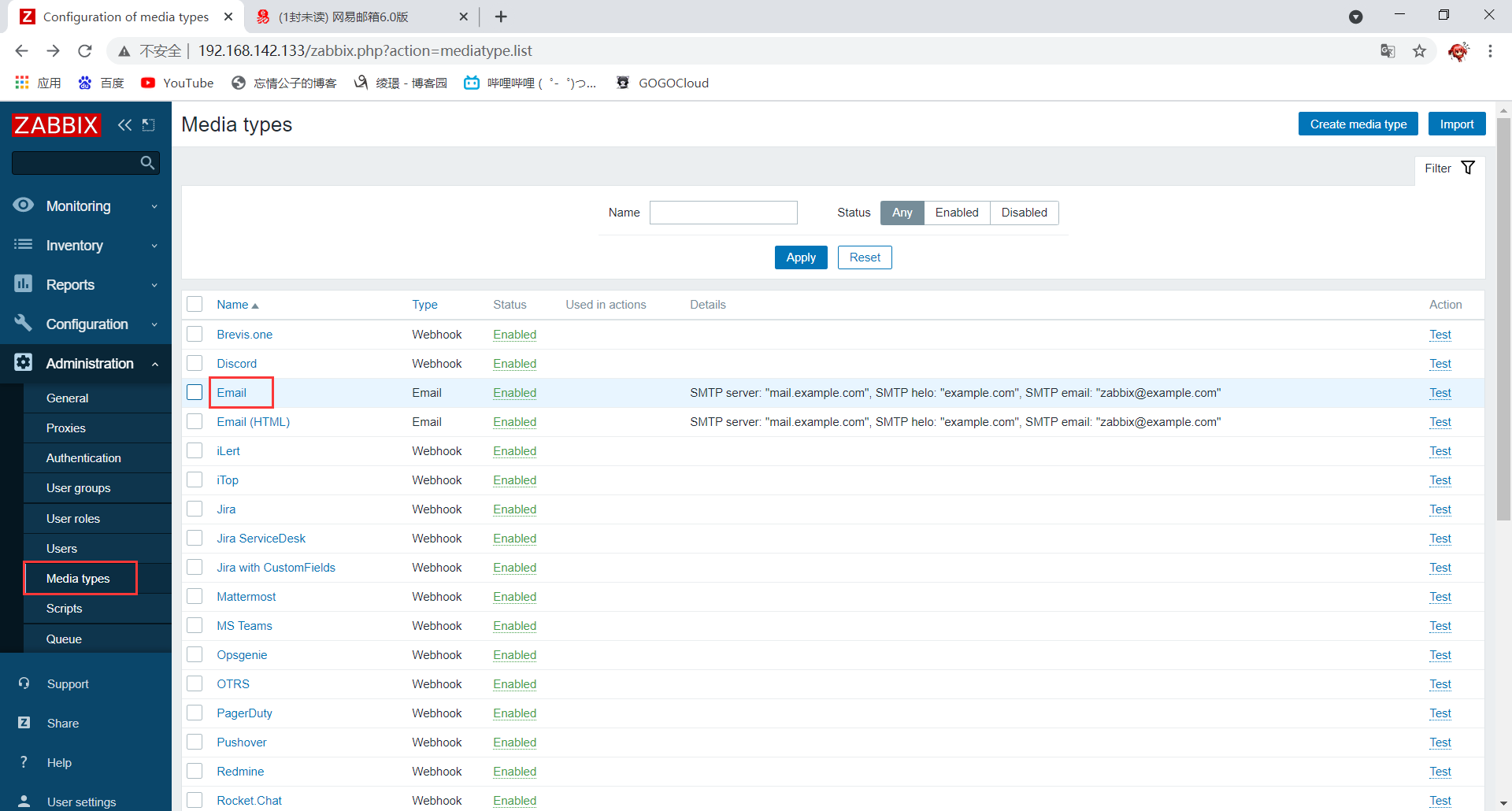The image size is (1512, 811).
Task: Open Chrome tab search dropdown arrow
Action: click(x=1355, y=17)
